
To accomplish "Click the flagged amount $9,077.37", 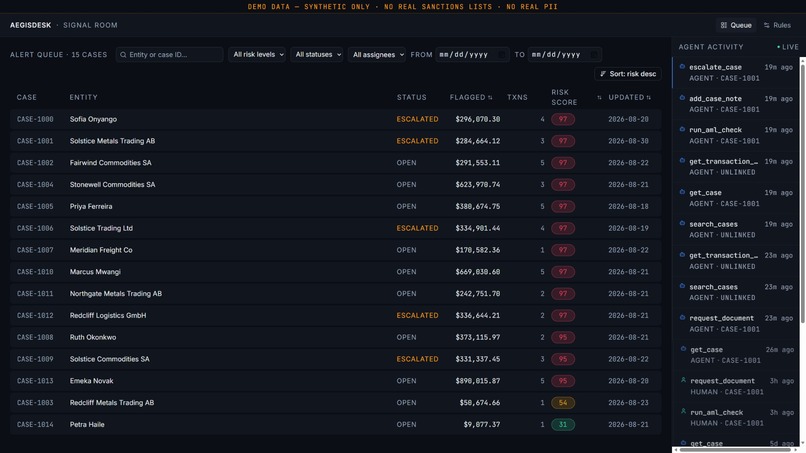I will point(482,425).
